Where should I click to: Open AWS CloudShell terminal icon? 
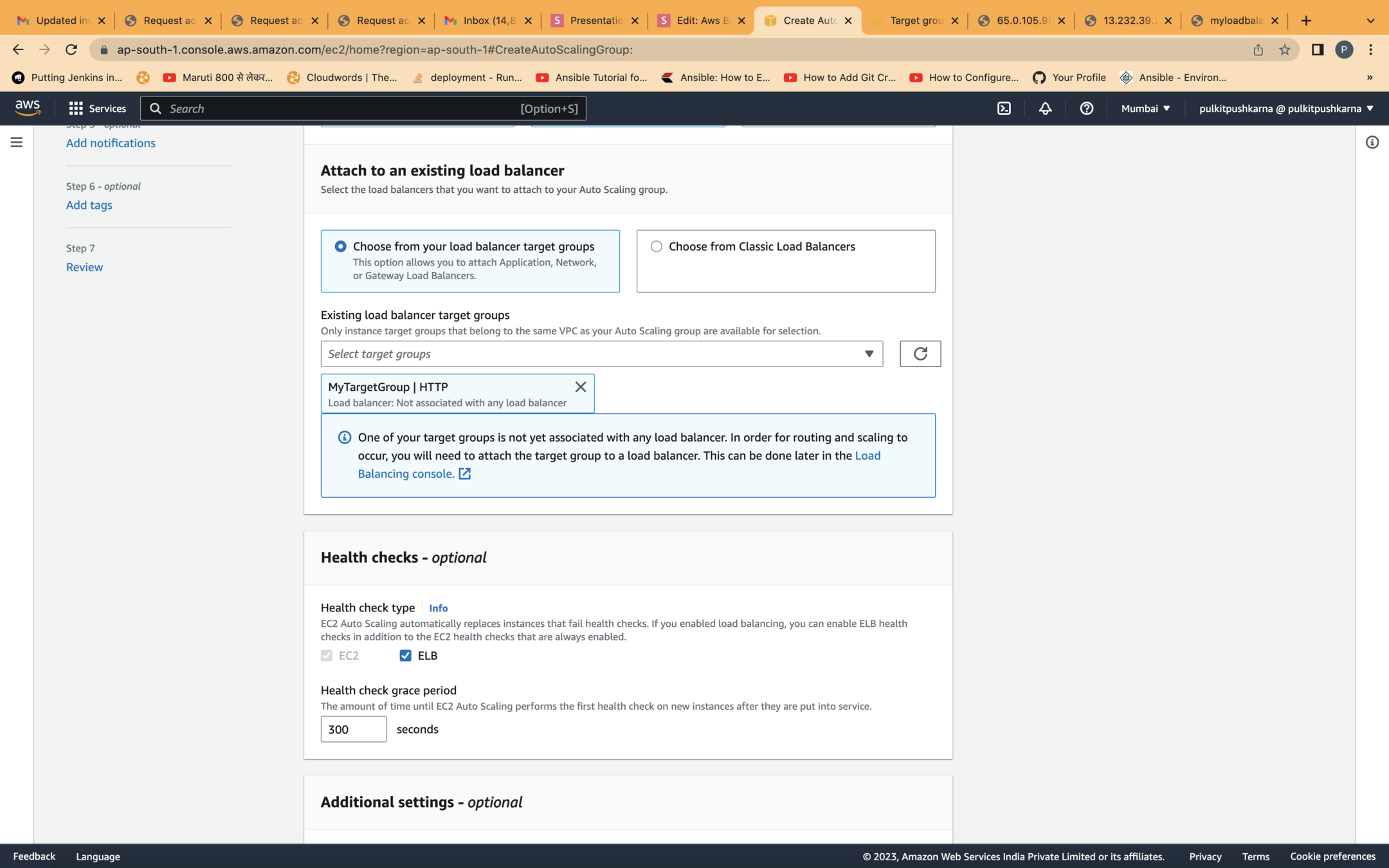point(1004,108)
